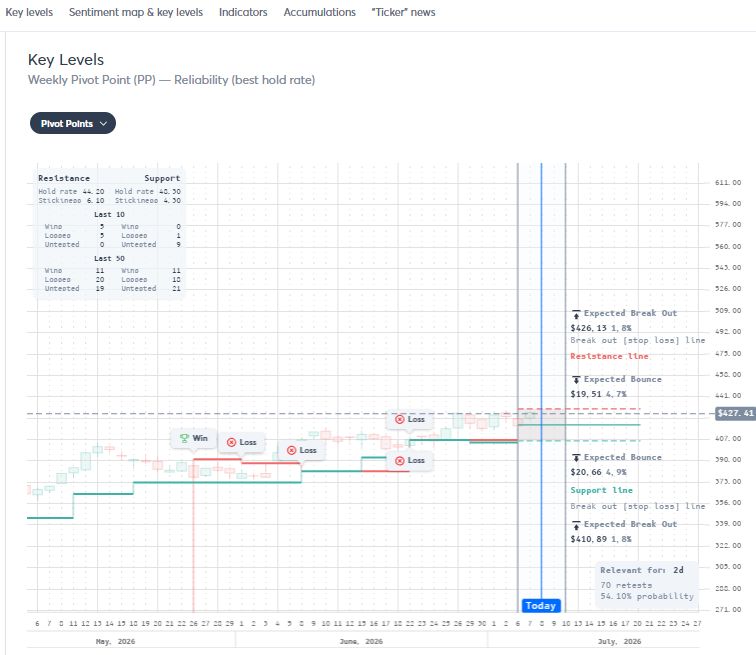The image size is (756, 655).
Task: Click the 54.10% probability text
Action: [647, 596]
